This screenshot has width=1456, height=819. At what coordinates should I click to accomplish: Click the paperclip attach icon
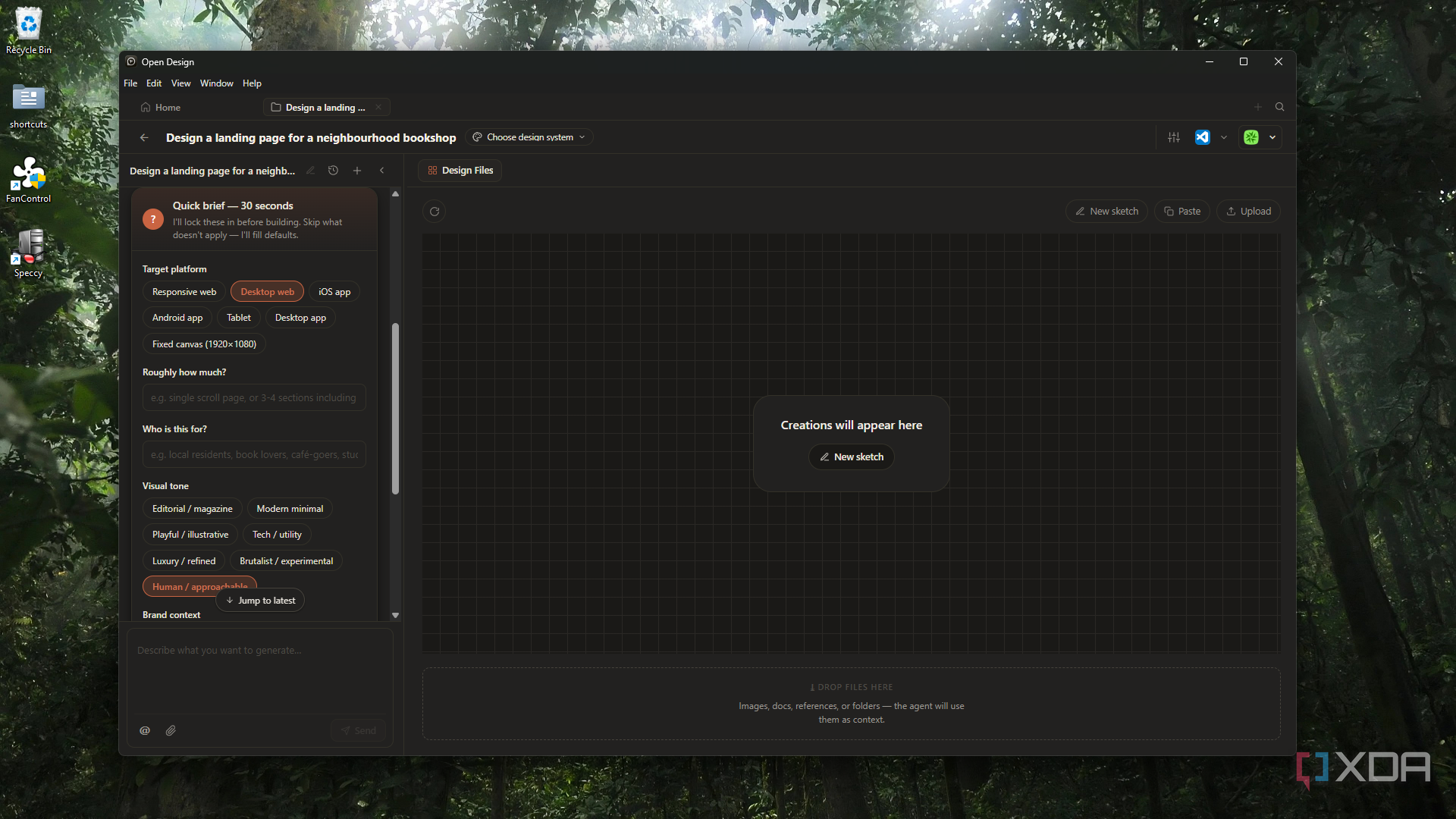click(171, 730)
